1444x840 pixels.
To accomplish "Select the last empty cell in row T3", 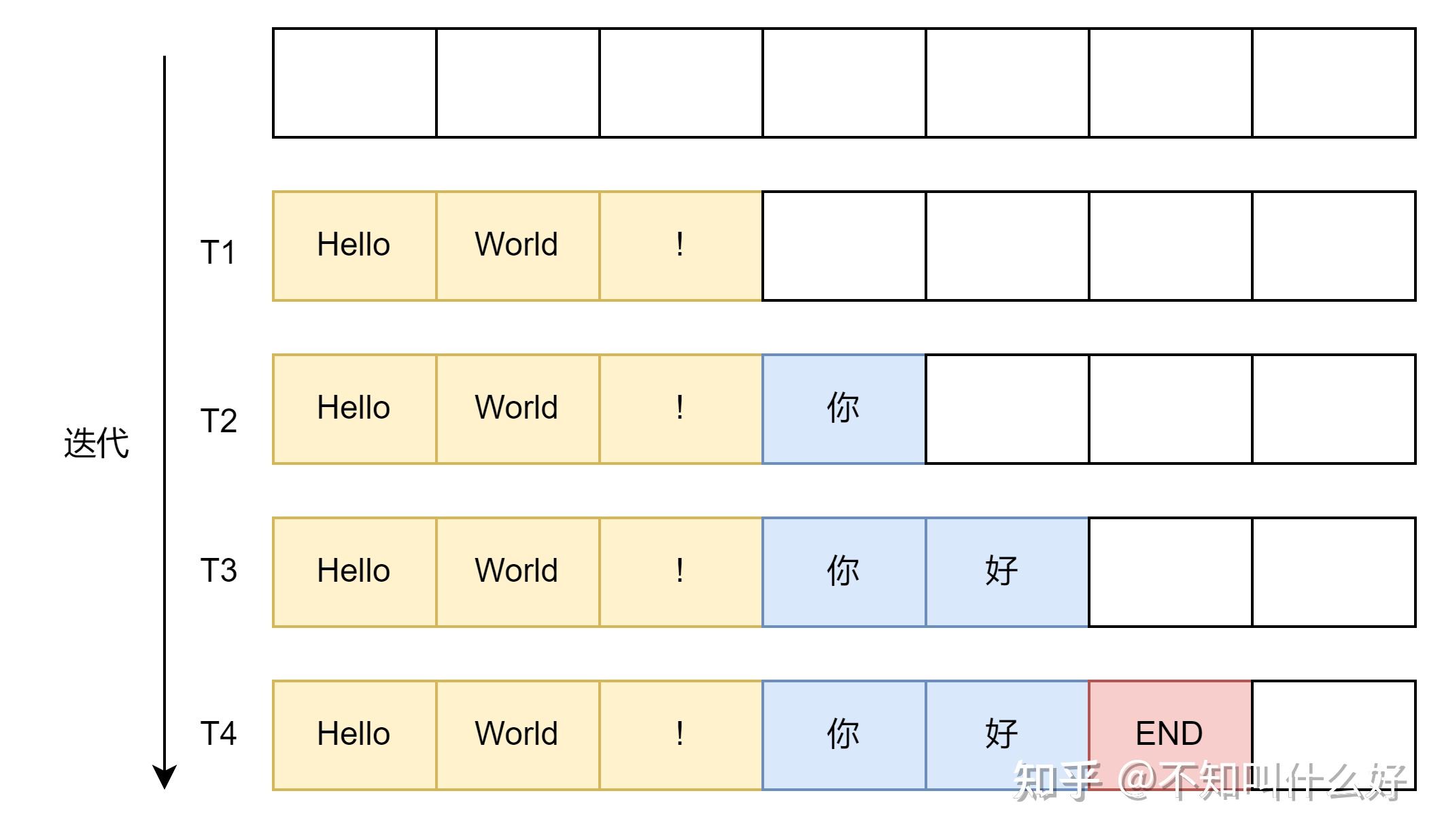I will 1334,572.
